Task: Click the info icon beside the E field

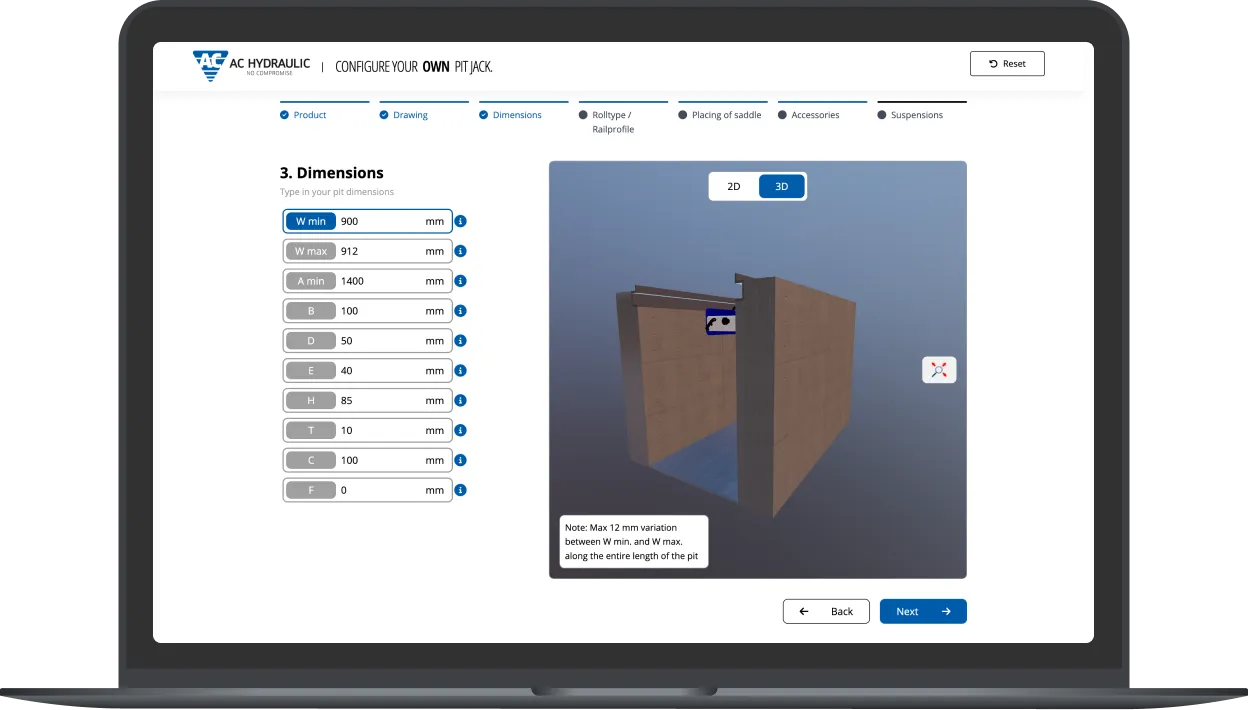Action: pos(460,370)
